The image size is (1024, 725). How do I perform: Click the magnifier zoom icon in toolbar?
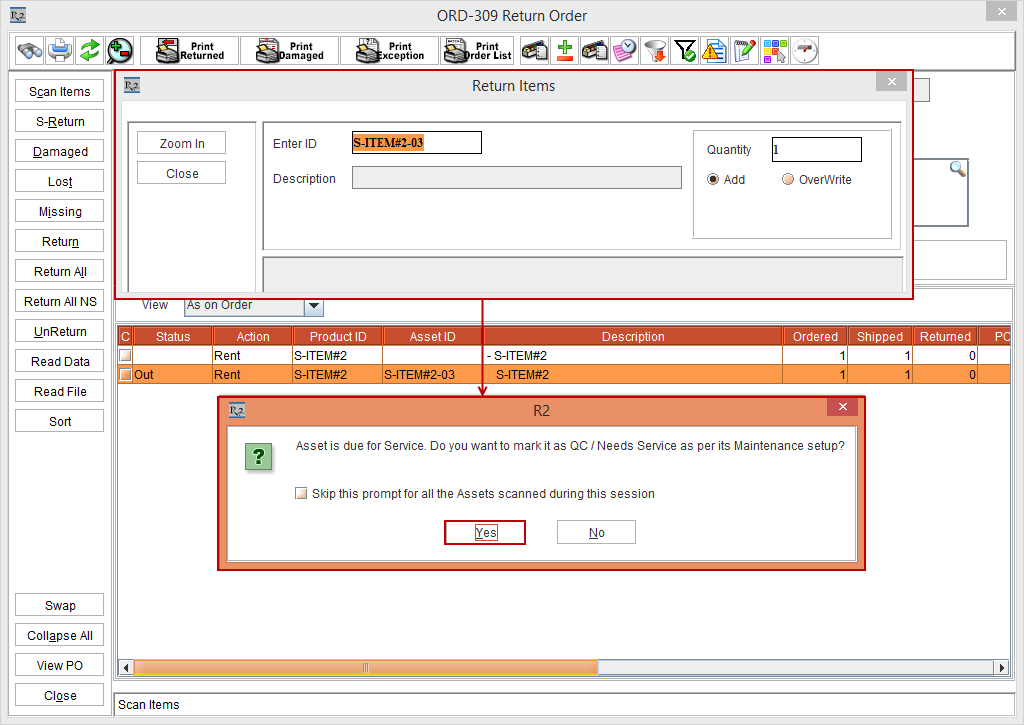(x=120, y=50)
